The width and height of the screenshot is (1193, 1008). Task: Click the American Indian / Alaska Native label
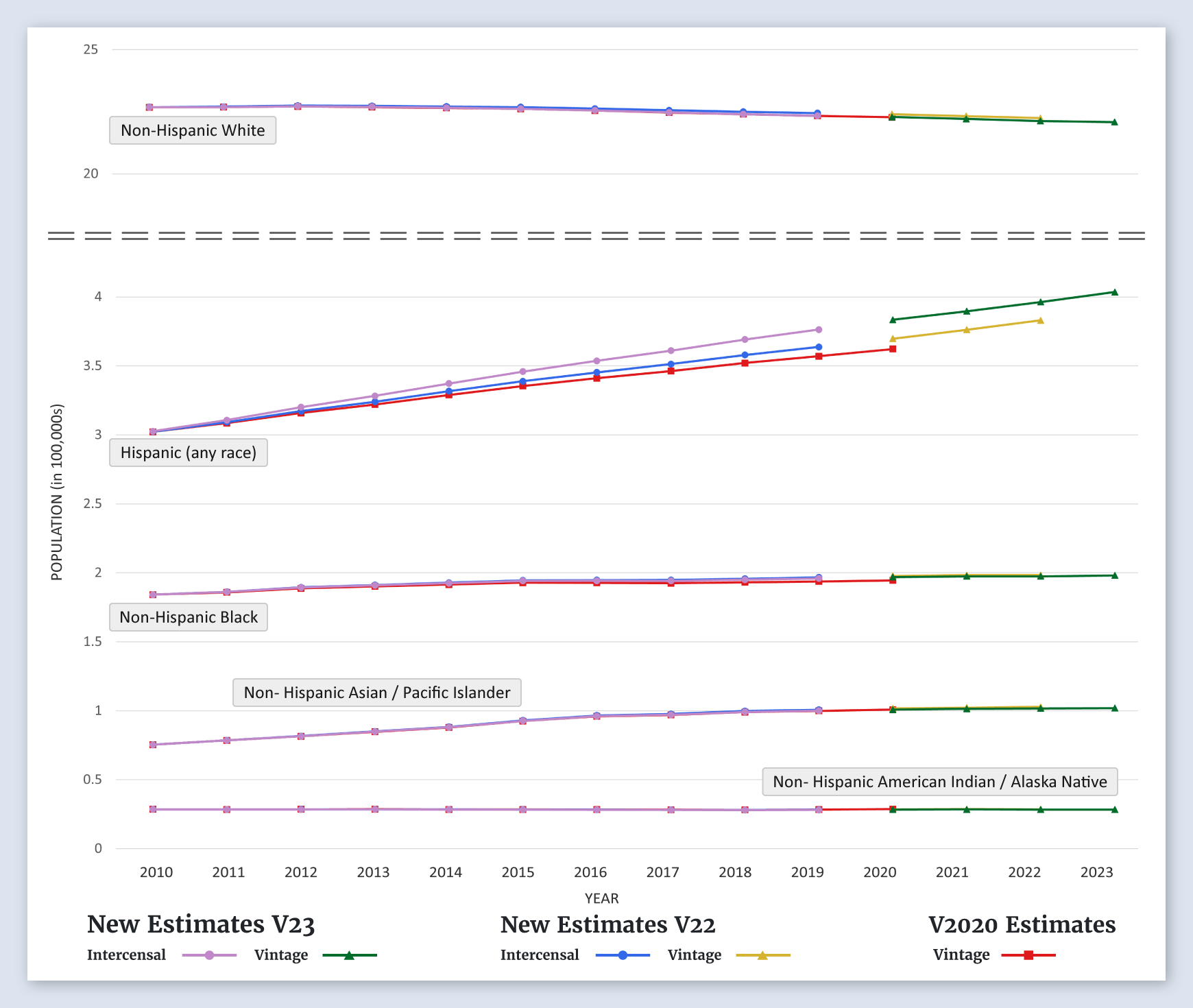coord(939,782)
